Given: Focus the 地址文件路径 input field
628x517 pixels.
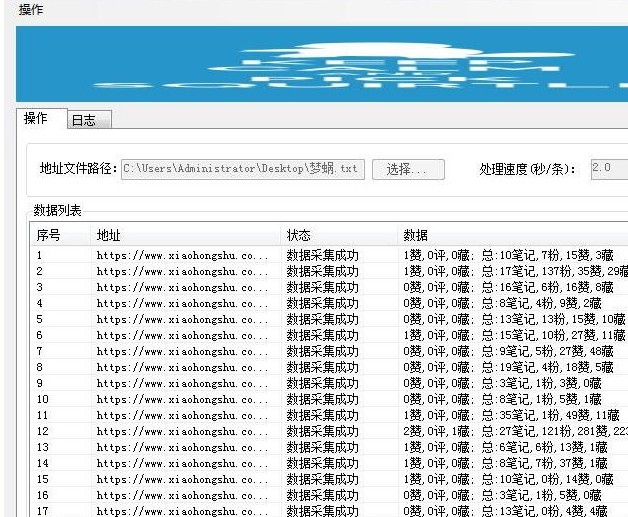Looking at the screenshot, I should coord(243,169).
